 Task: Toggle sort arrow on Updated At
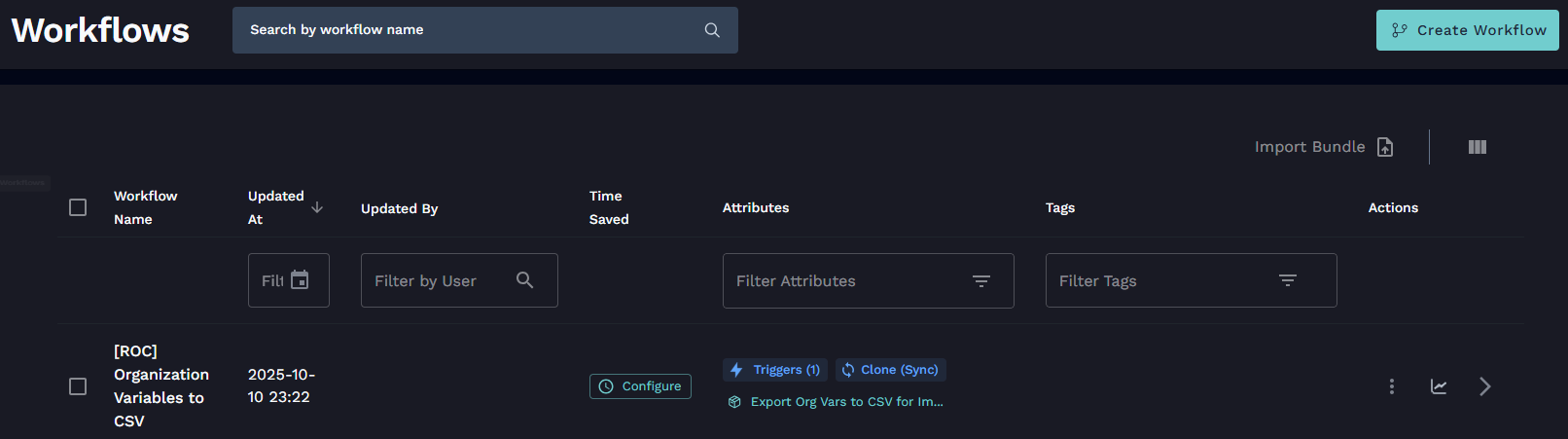[x=317, y=207]
